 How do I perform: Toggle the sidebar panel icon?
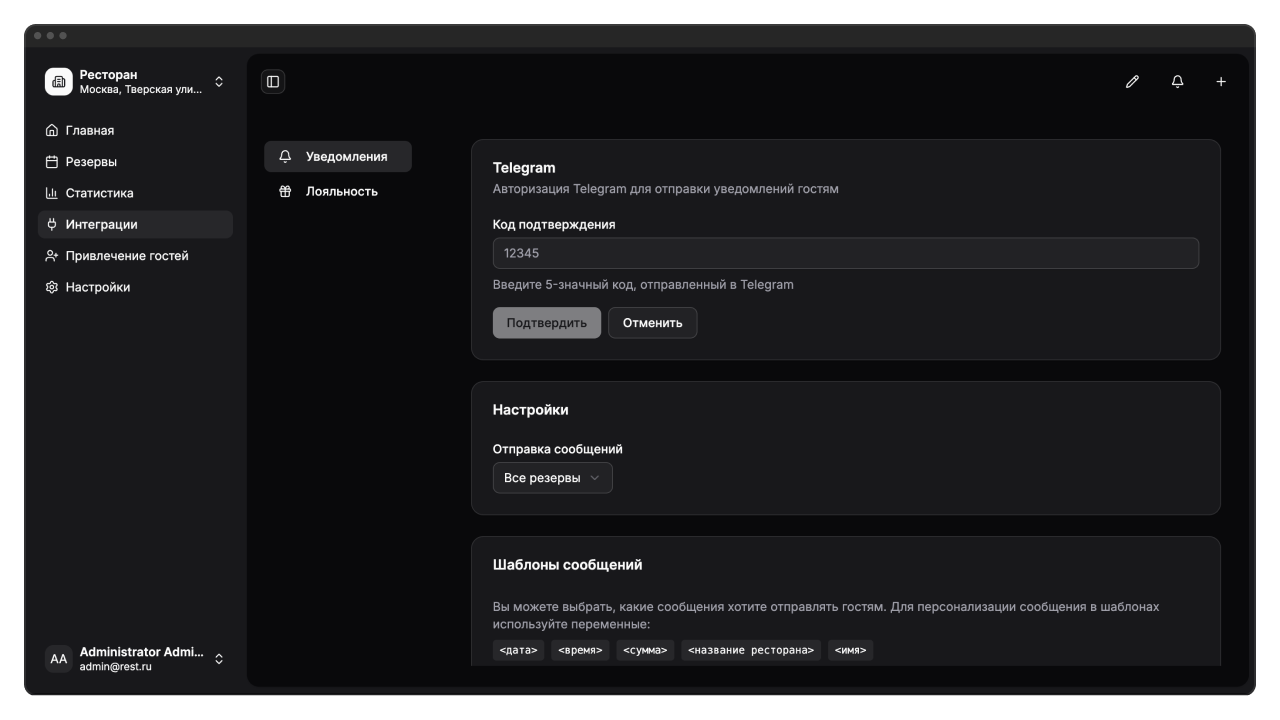(x=273, y=82)
